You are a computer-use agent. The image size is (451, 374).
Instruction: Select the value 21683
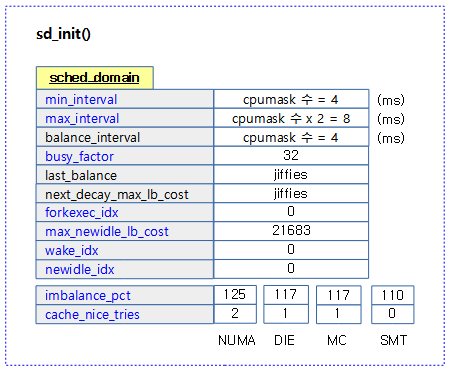click(x=291, y=231)
